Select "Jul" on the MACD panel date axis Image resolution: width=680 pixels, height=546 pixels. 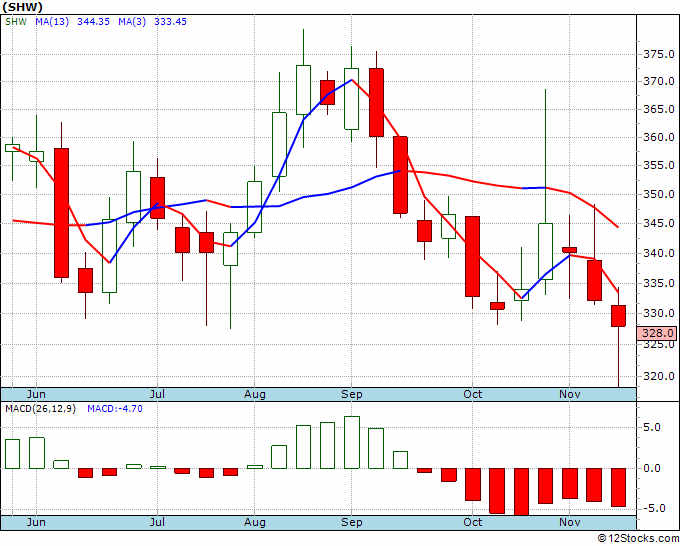(157, 522)
